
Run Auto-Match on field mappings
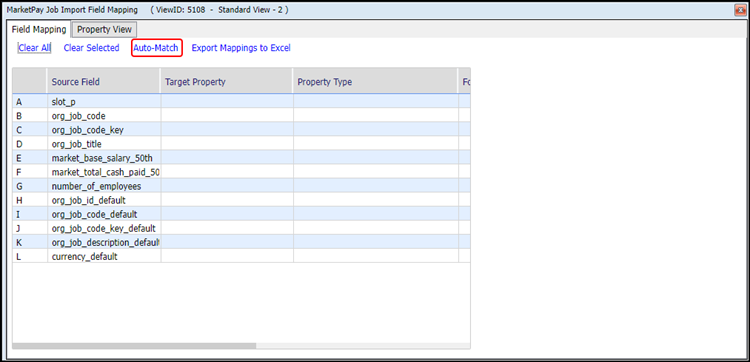(x=156, y=48)
